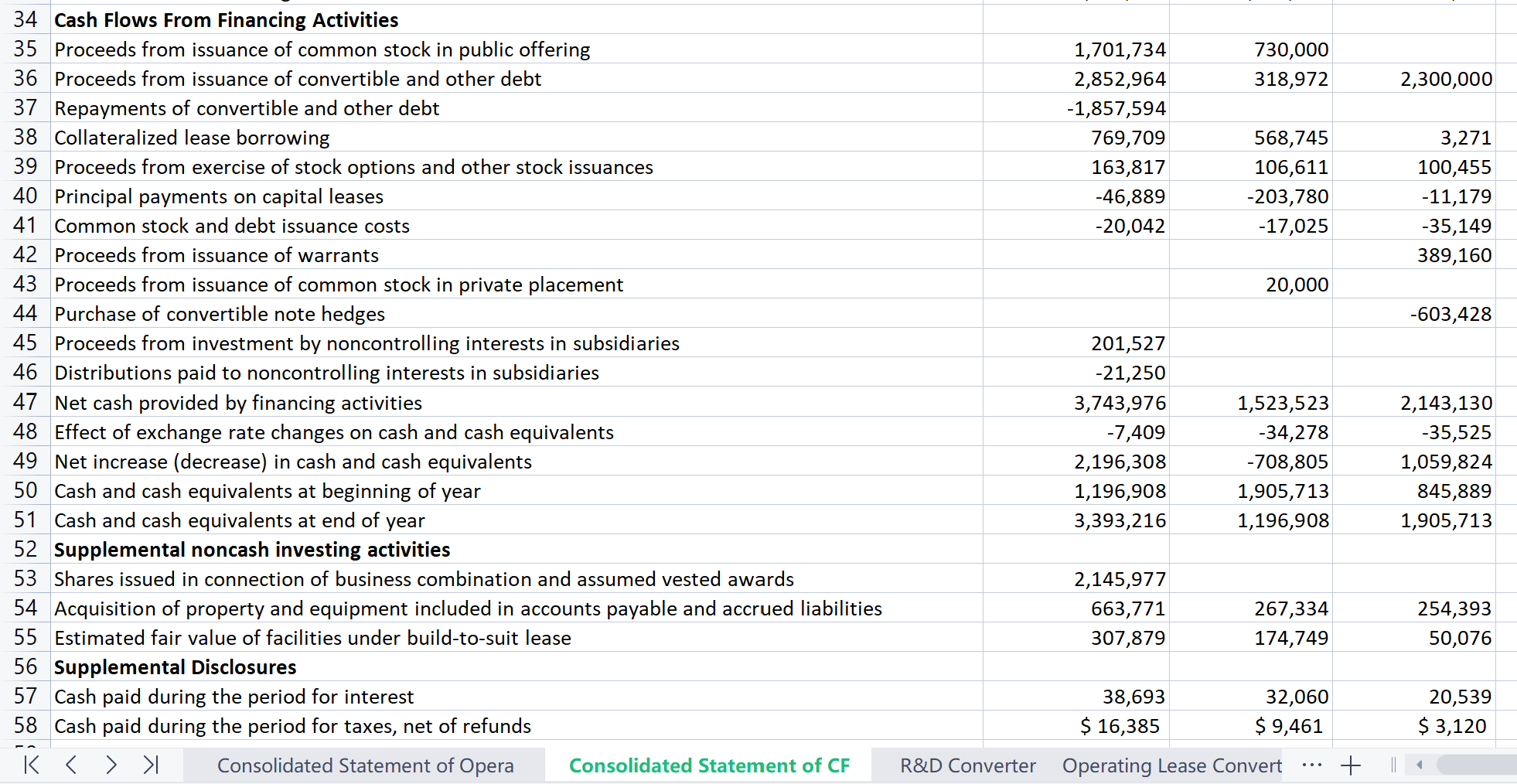Click the value 1,701,734
This screenshot has height=784, width=1517.
click(1120, 49)
